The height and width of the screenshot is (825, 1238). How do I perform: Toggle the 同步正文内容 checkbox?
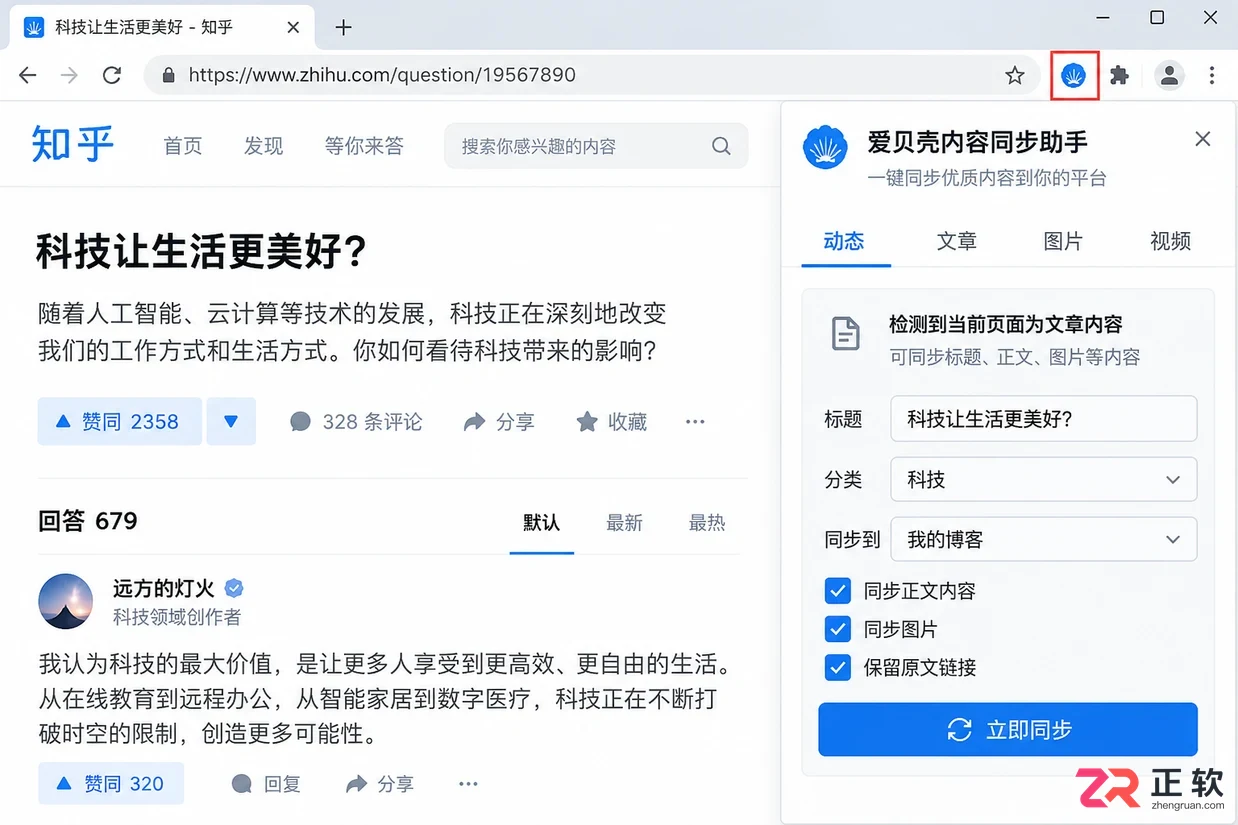point(838,591)
